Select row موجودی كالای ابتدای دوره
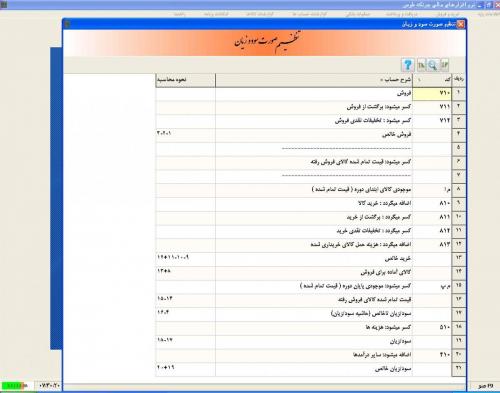Image resolution: width=500 pixels, height=393 pixels. (314, 190)
